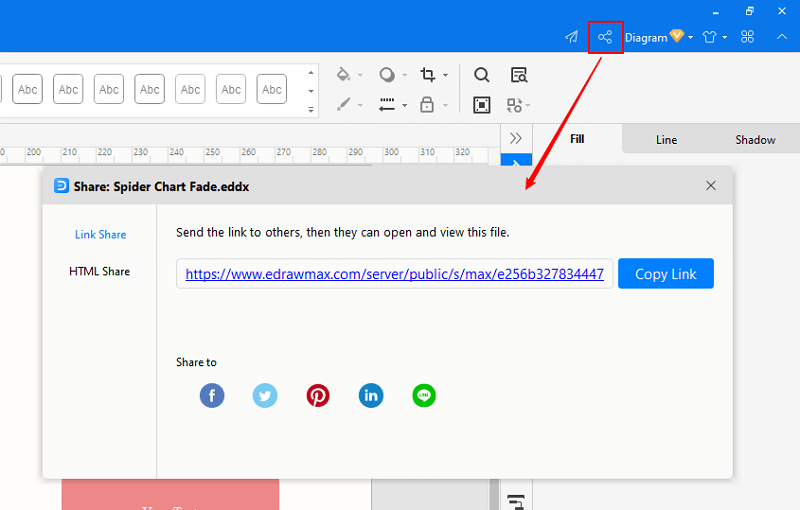Click the Shadow circle tool icon
The width and height of the screenshot is (800, 510).
point(387,74)
